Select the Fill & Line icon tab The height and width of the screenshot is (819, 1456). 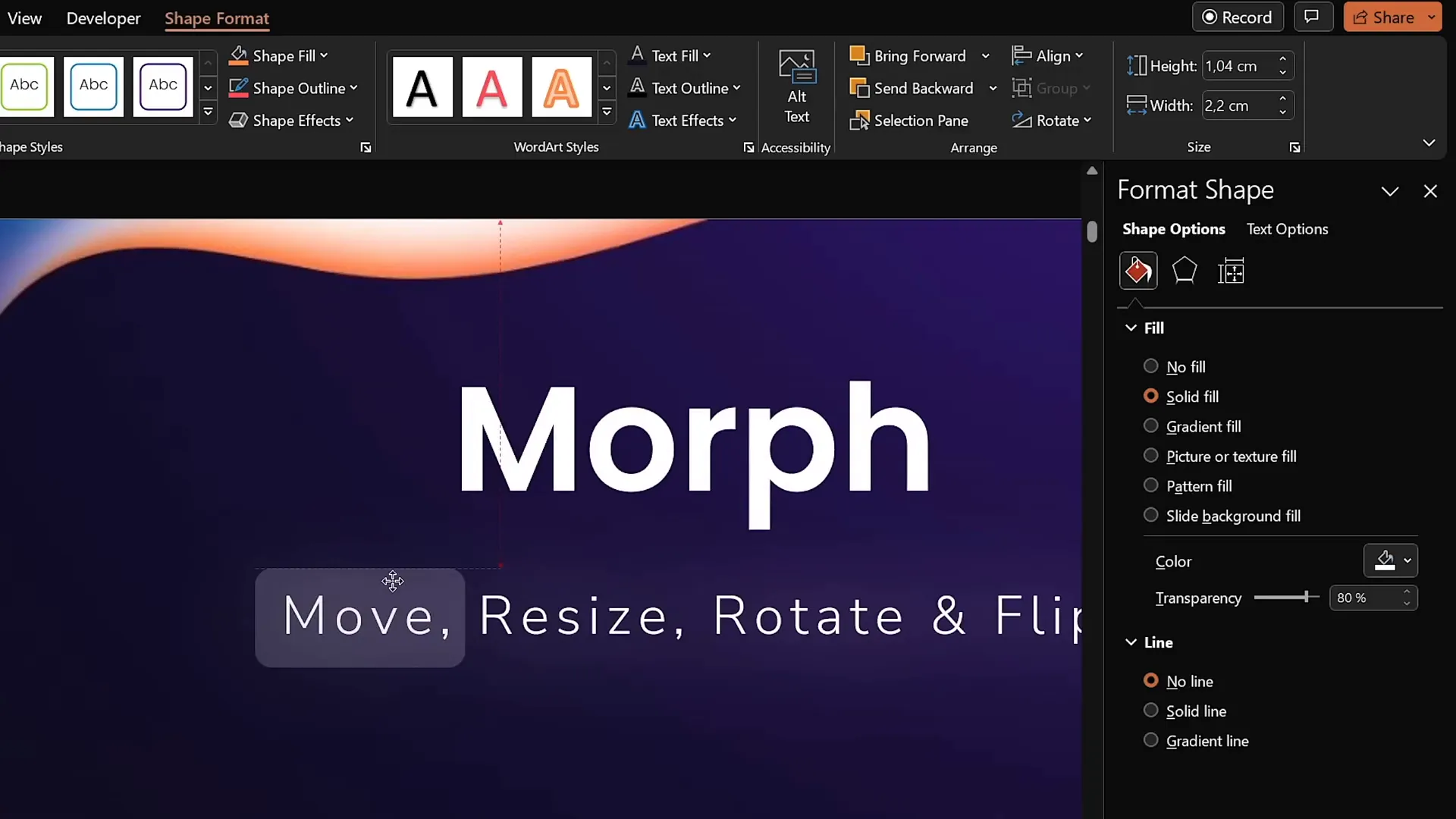coord(1137,271)
